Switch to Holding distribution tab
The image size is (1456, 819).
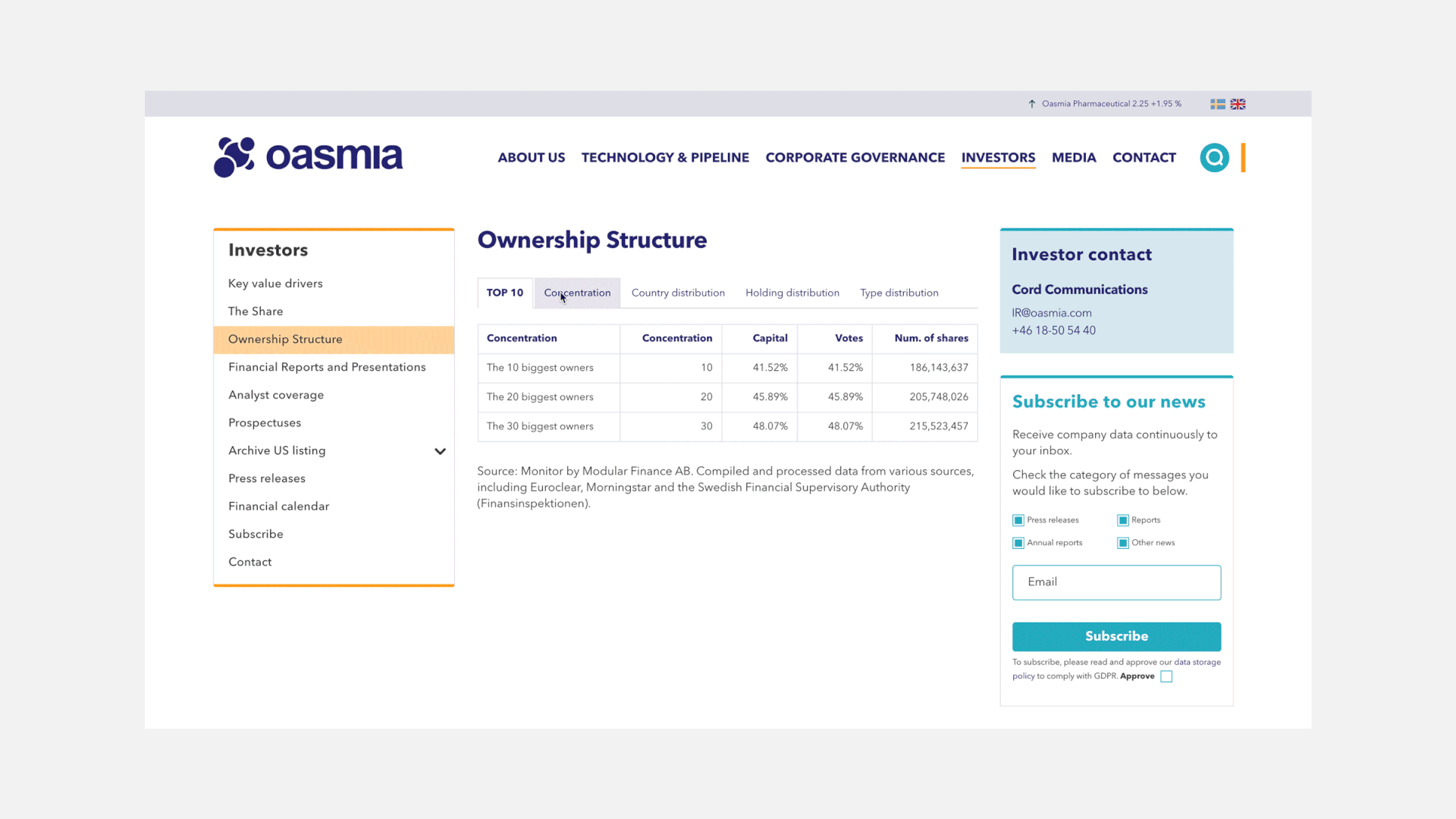point(792,293)
